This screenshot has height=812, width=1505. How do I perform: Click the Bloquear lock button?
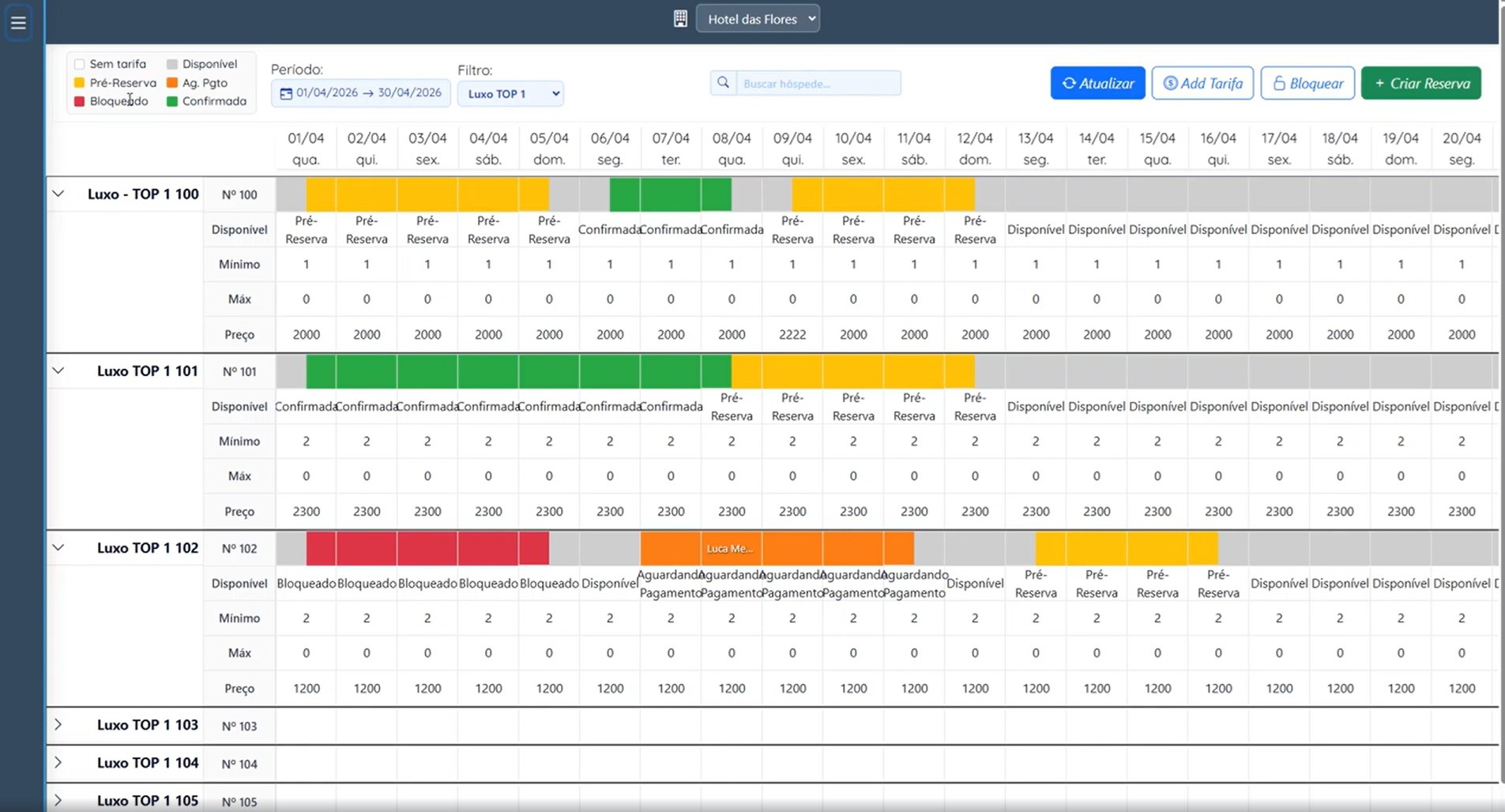(1307, 83)
